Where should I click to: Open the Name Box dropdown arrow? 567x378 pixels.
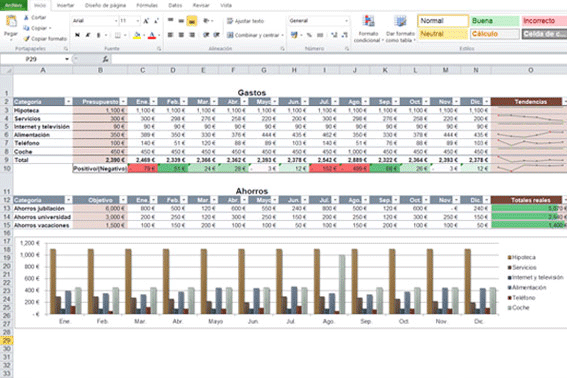click(67, 59)
